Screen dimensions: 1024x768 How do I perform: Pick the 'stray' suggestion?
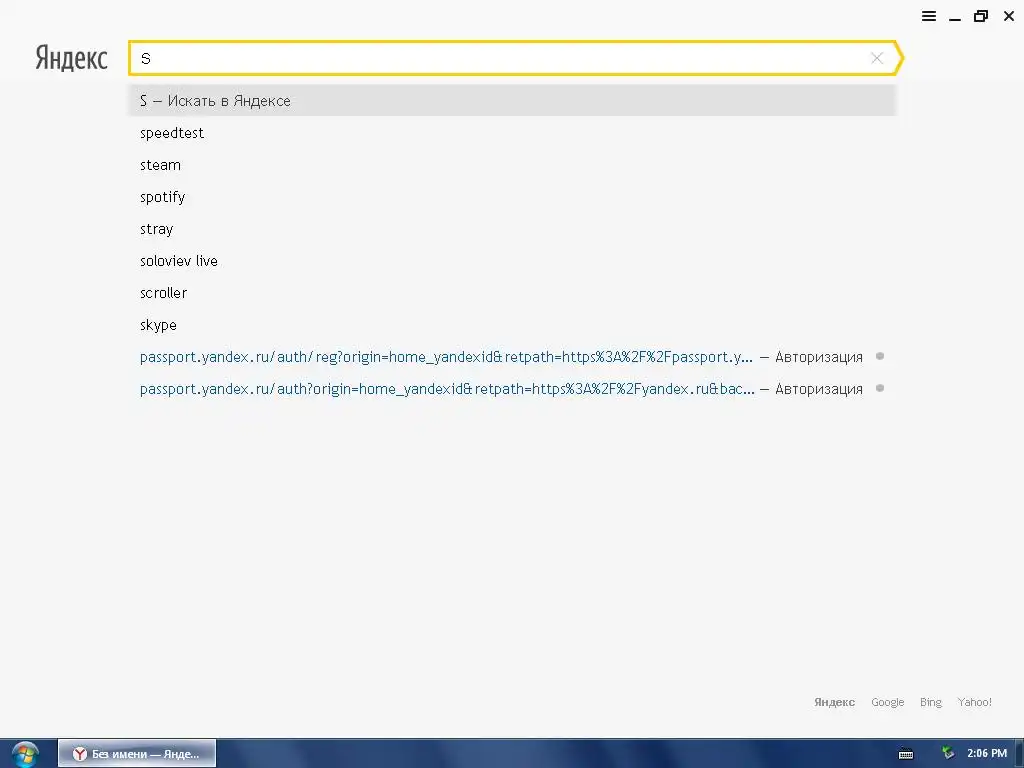point(156,229)
